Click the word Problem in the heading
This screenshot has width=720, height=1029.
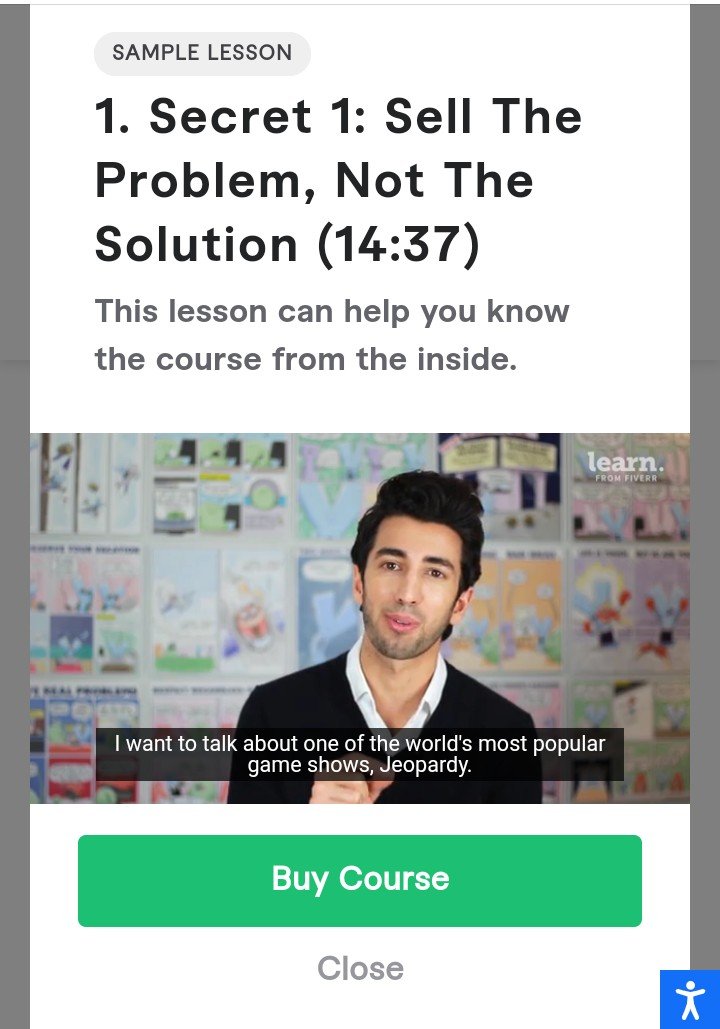click(x=205, y=182)
